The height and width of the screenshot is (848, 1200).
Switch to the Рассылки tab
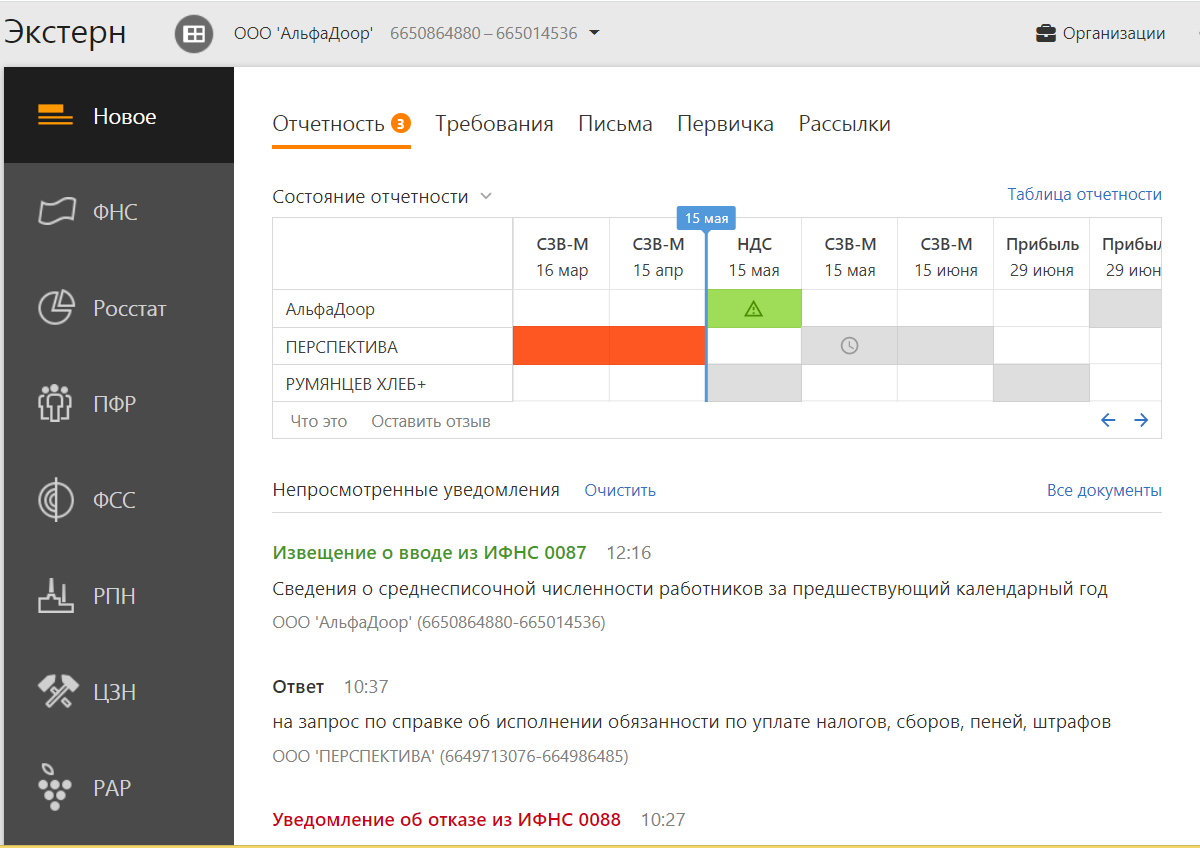844,124
